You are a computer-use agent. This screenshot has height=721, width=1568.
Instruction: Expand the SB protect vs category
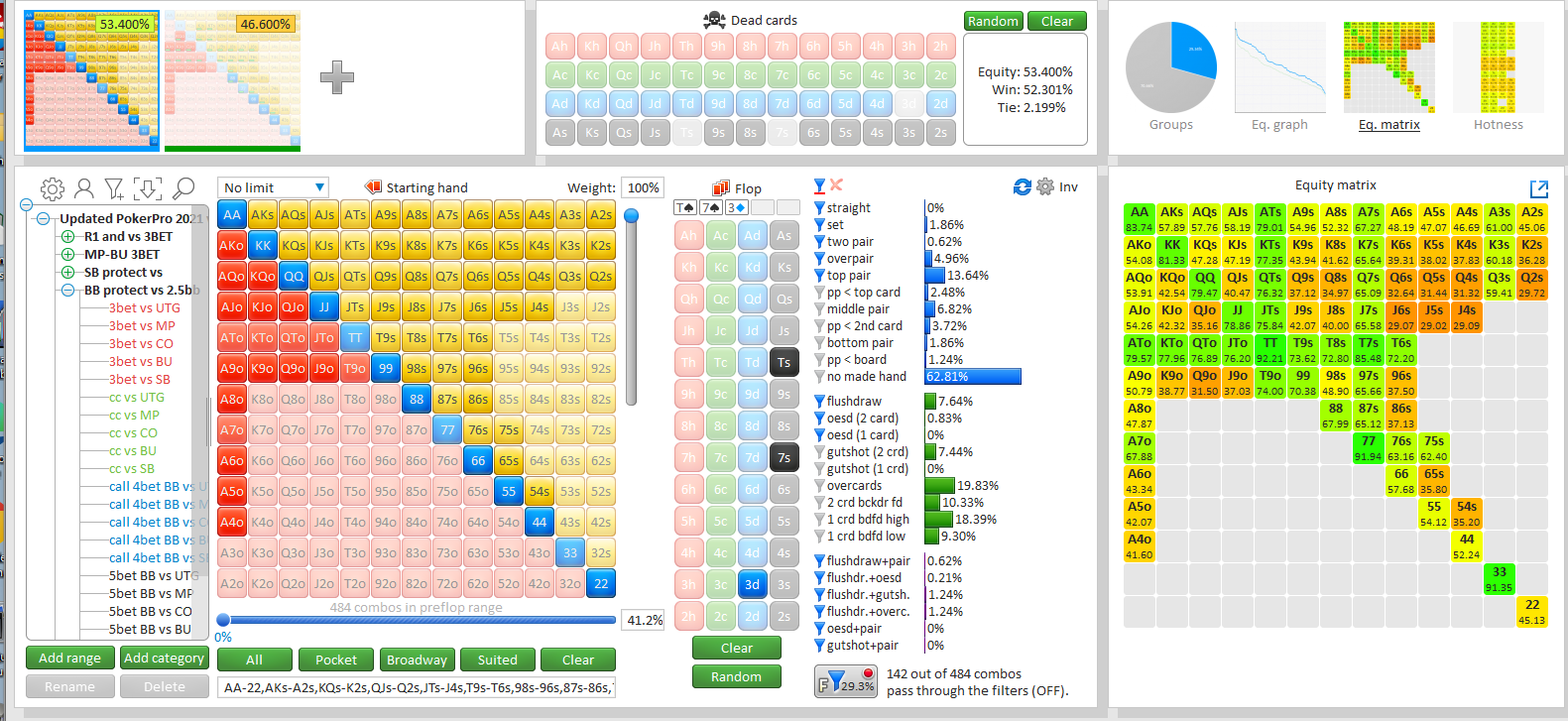[67, 273]
